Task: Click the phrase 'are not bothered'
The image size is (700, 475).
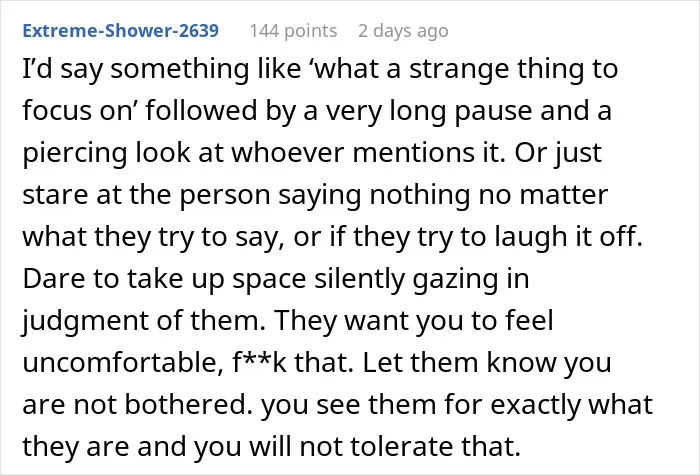Action: tap(138, 404)
